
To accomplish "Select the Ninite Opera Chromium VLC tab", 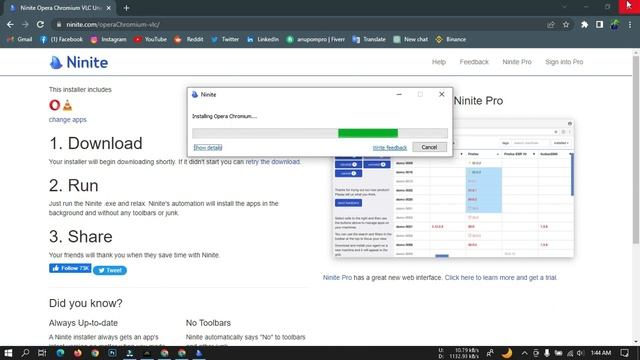I will click(x=60, y=8).
